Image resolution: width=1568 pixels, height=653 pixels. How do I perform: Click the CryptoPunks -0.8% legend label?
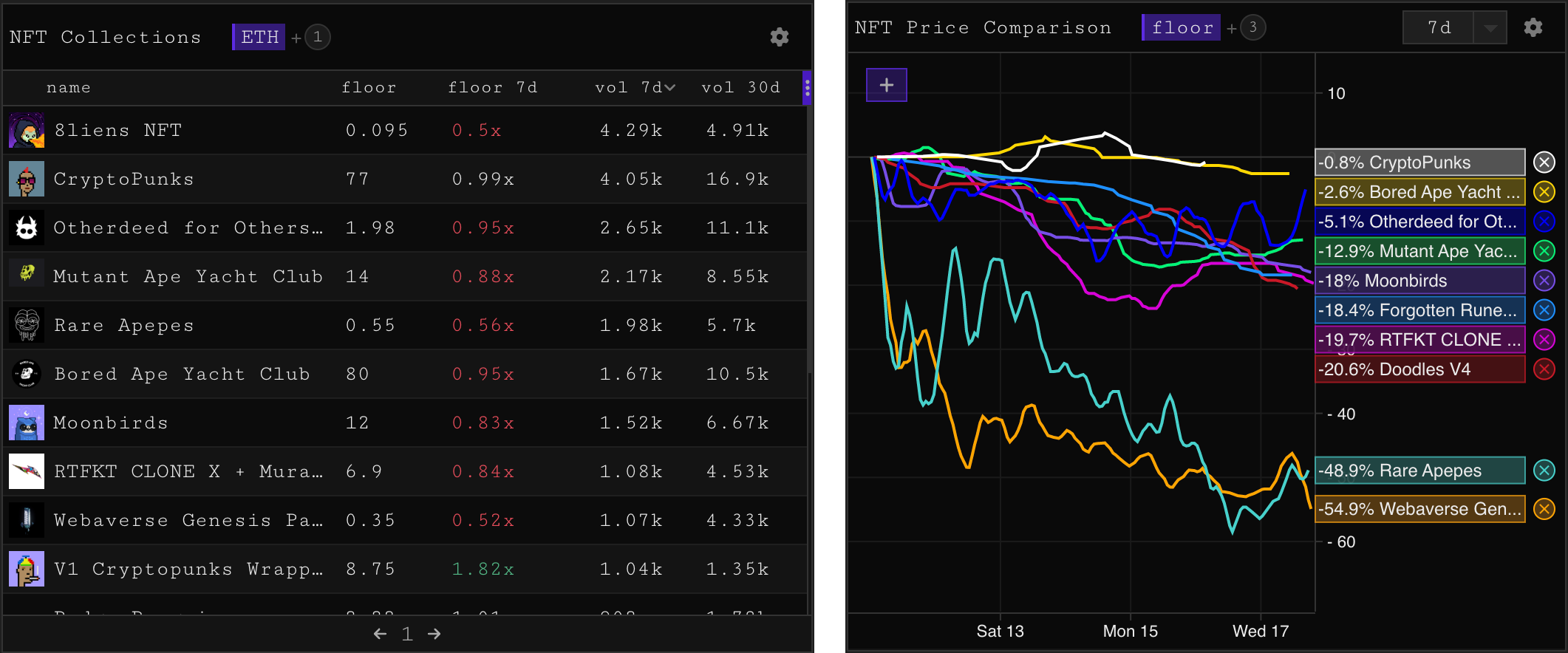point(1420,163)
